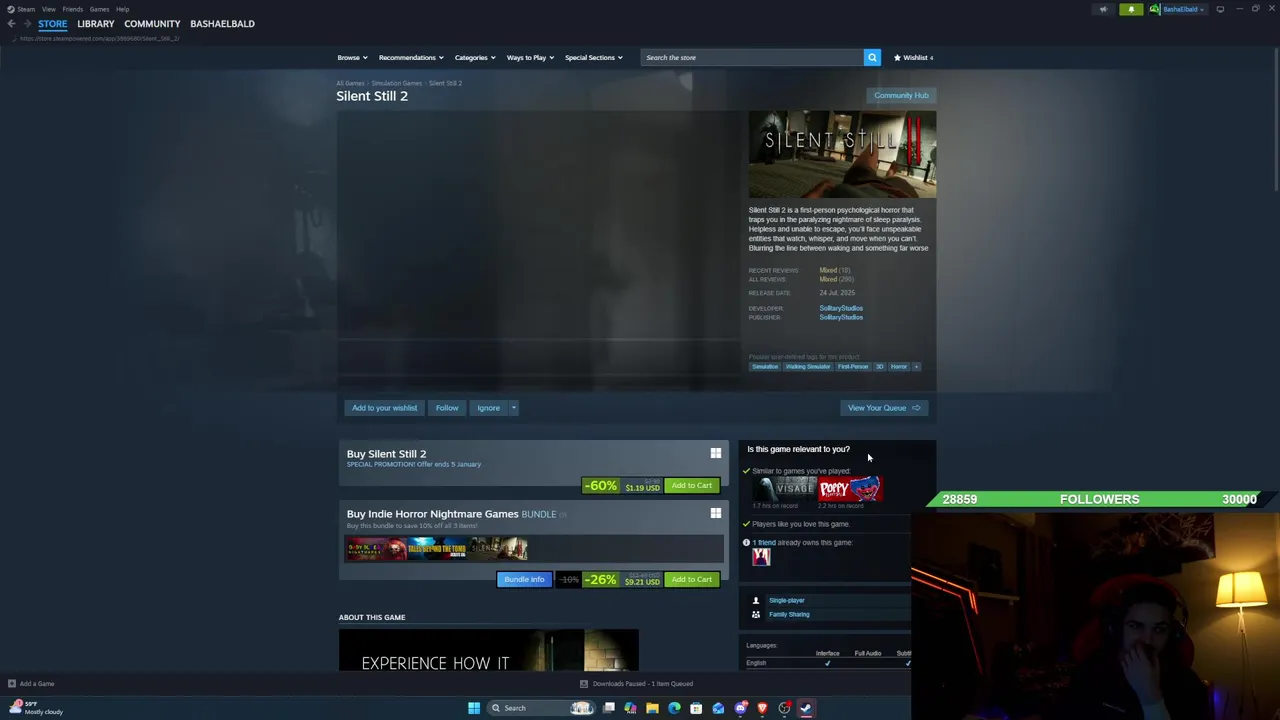Click the Steam page vertical scrollbar
The image size is (1280, 720).
[1275, 120]
